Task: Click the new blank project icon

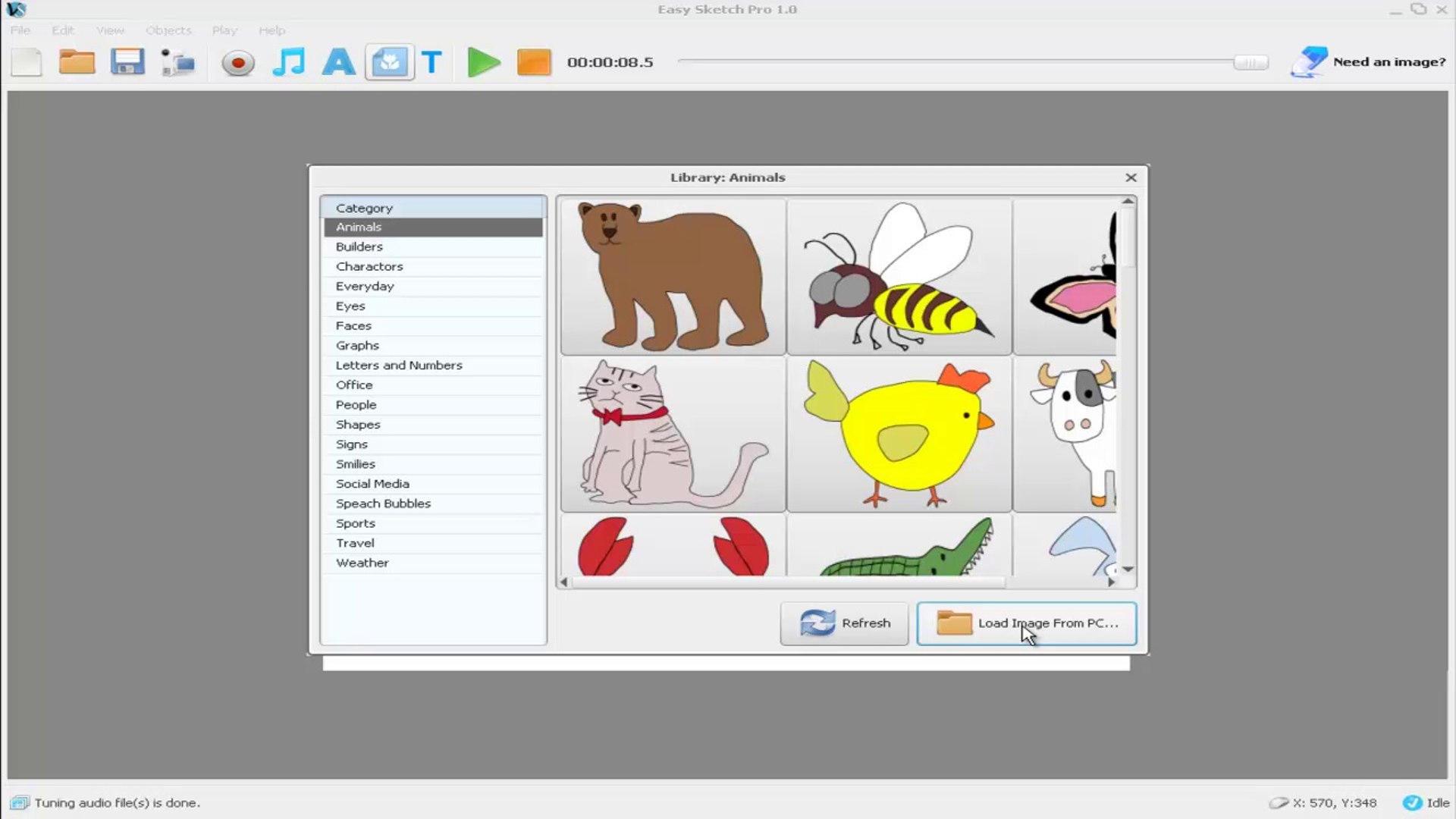Action: click(x=27, y=62)
